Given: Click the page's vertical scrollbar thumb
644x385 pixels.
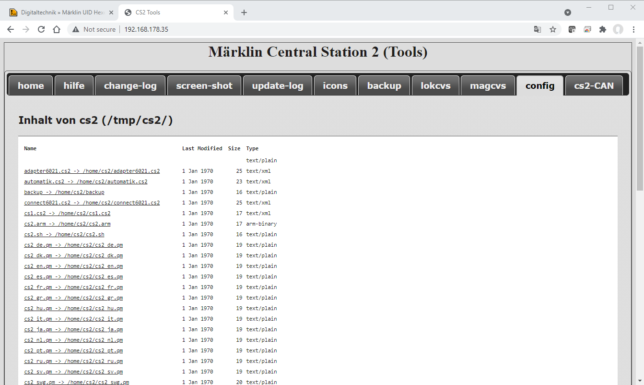Looking at the screenshot, I should [639, 118].
